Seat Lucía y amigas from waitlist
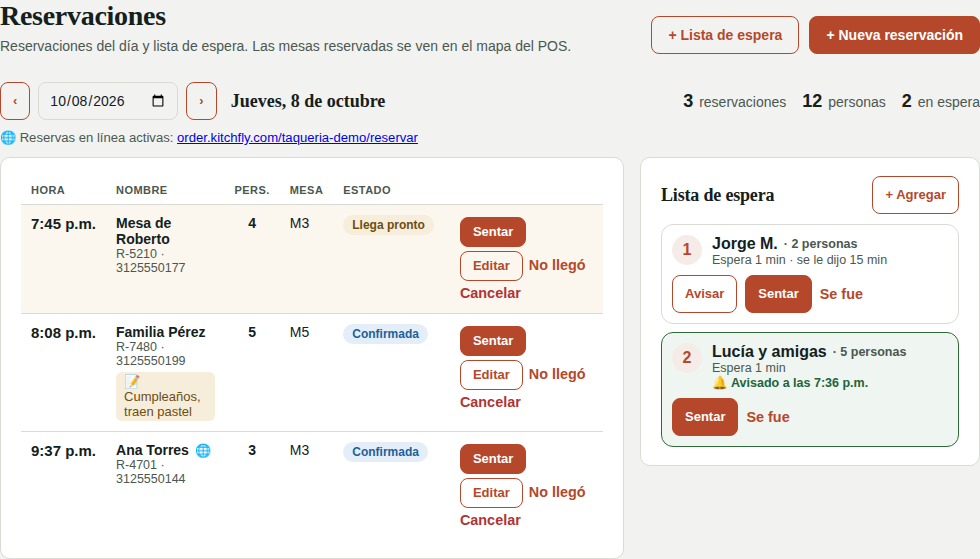 pos(705,417)
